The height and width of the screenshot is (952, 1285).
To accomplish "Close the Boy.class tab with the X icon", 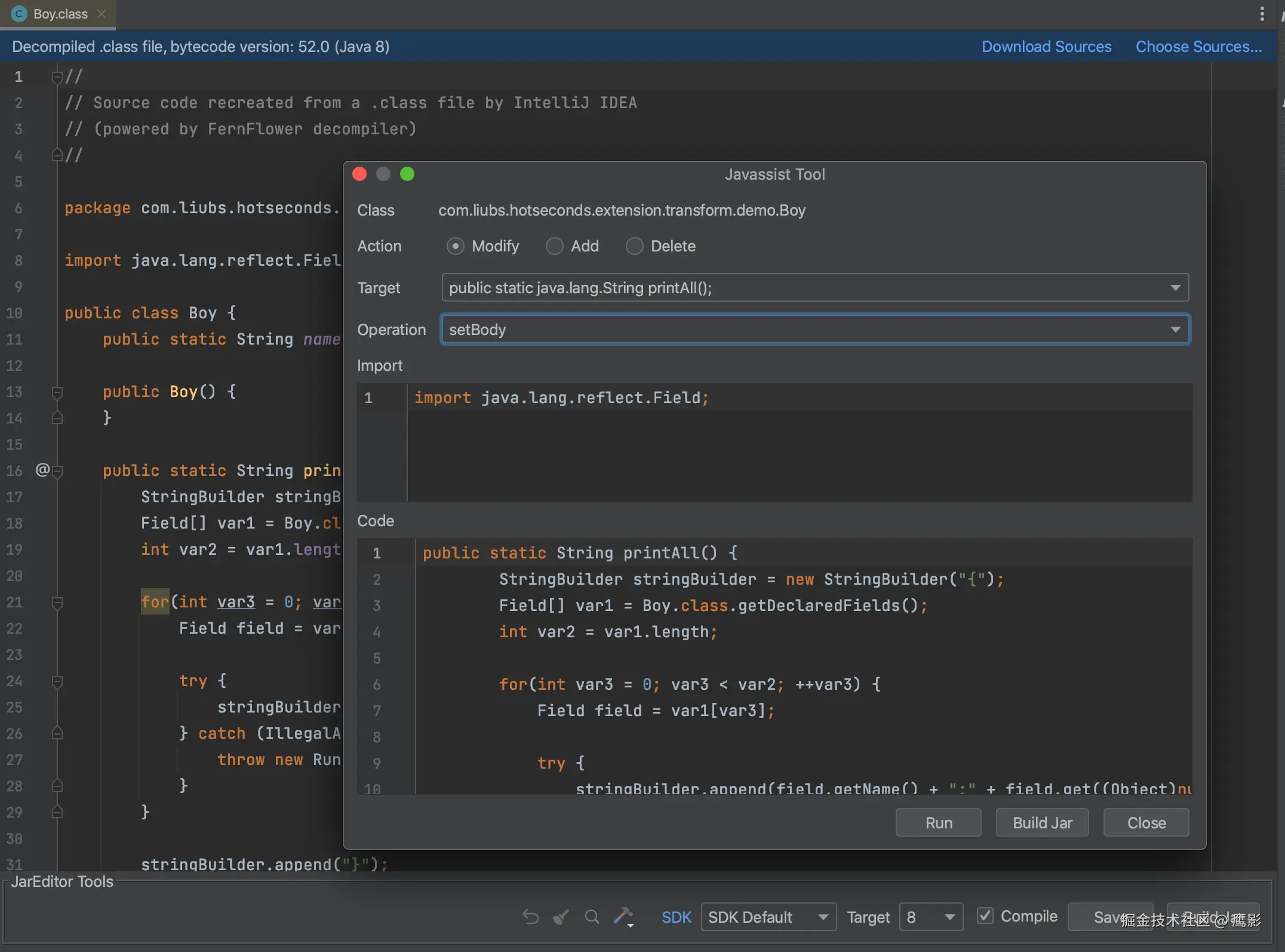I will coord(102,14).
